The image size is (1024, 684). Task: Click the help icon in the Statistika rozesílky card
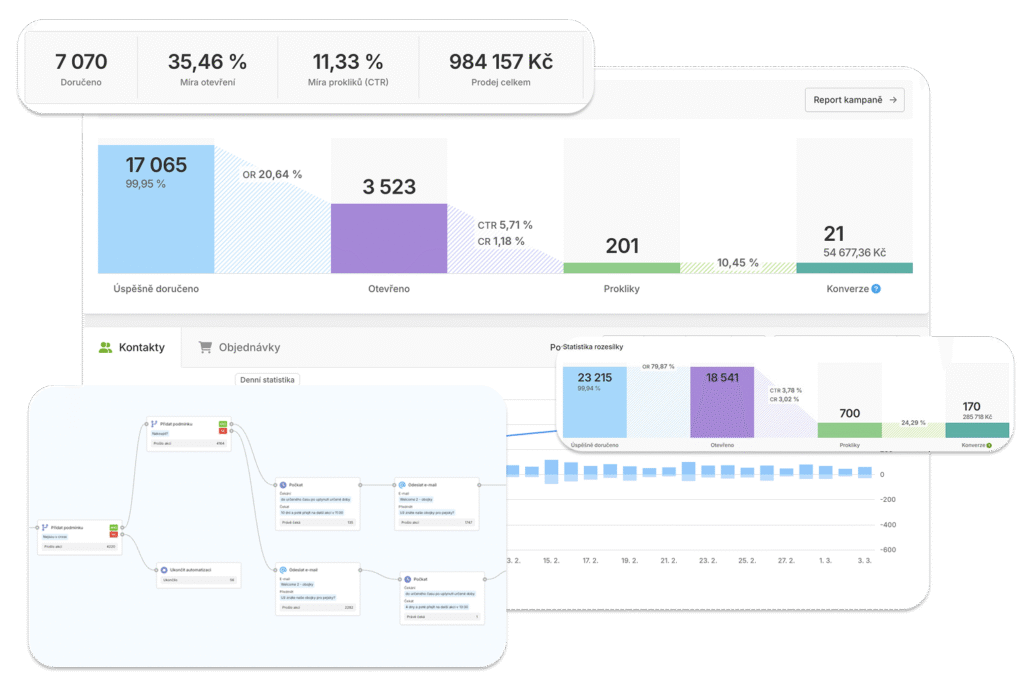[991, 444]
